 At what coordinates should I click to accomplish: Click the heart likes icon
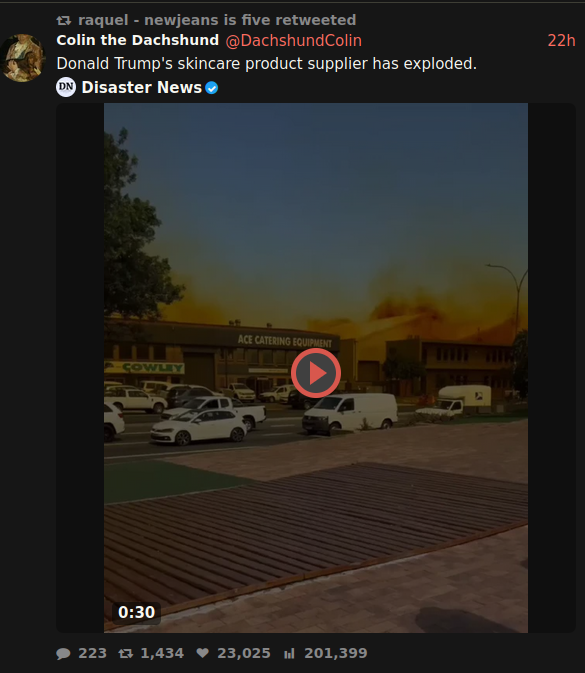(x=203, y=653)
